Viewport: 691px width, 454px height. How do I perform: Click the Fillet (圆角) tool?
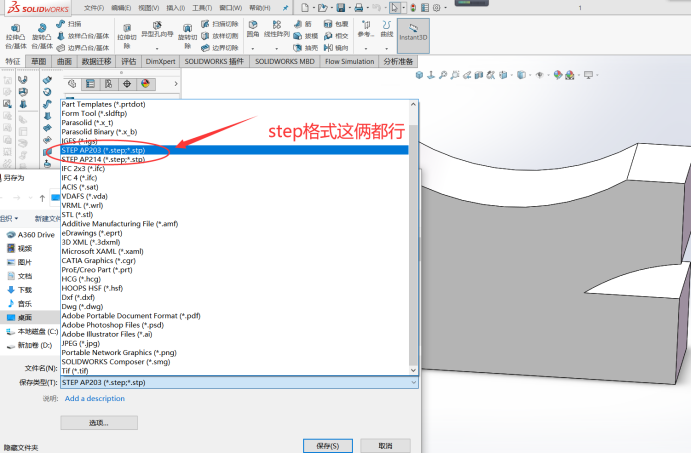click(x=253, y=29)
